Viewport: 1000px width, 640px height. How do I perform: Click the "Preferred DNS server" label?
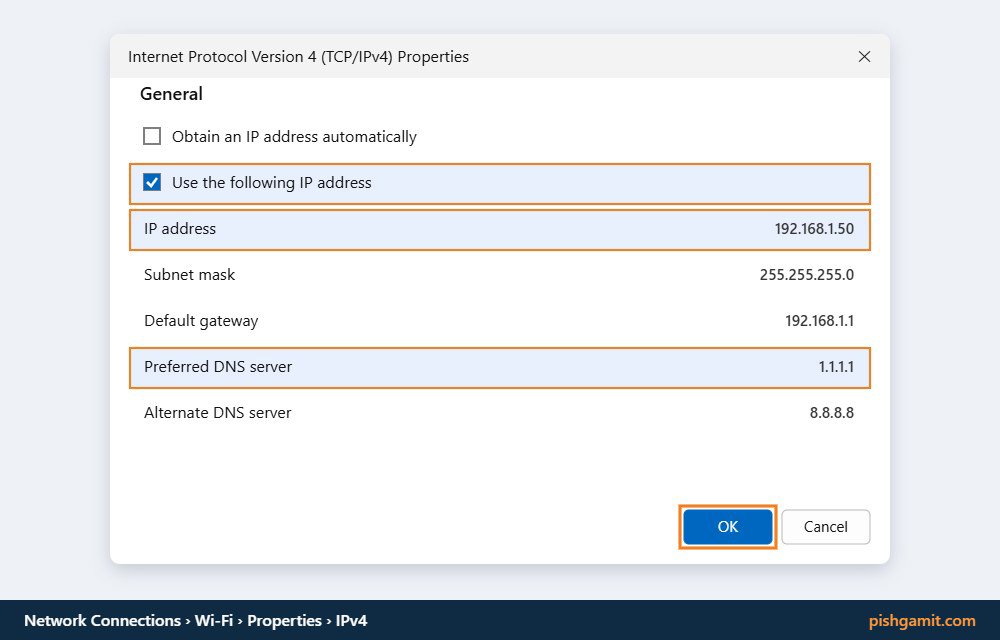pos(217,367)
